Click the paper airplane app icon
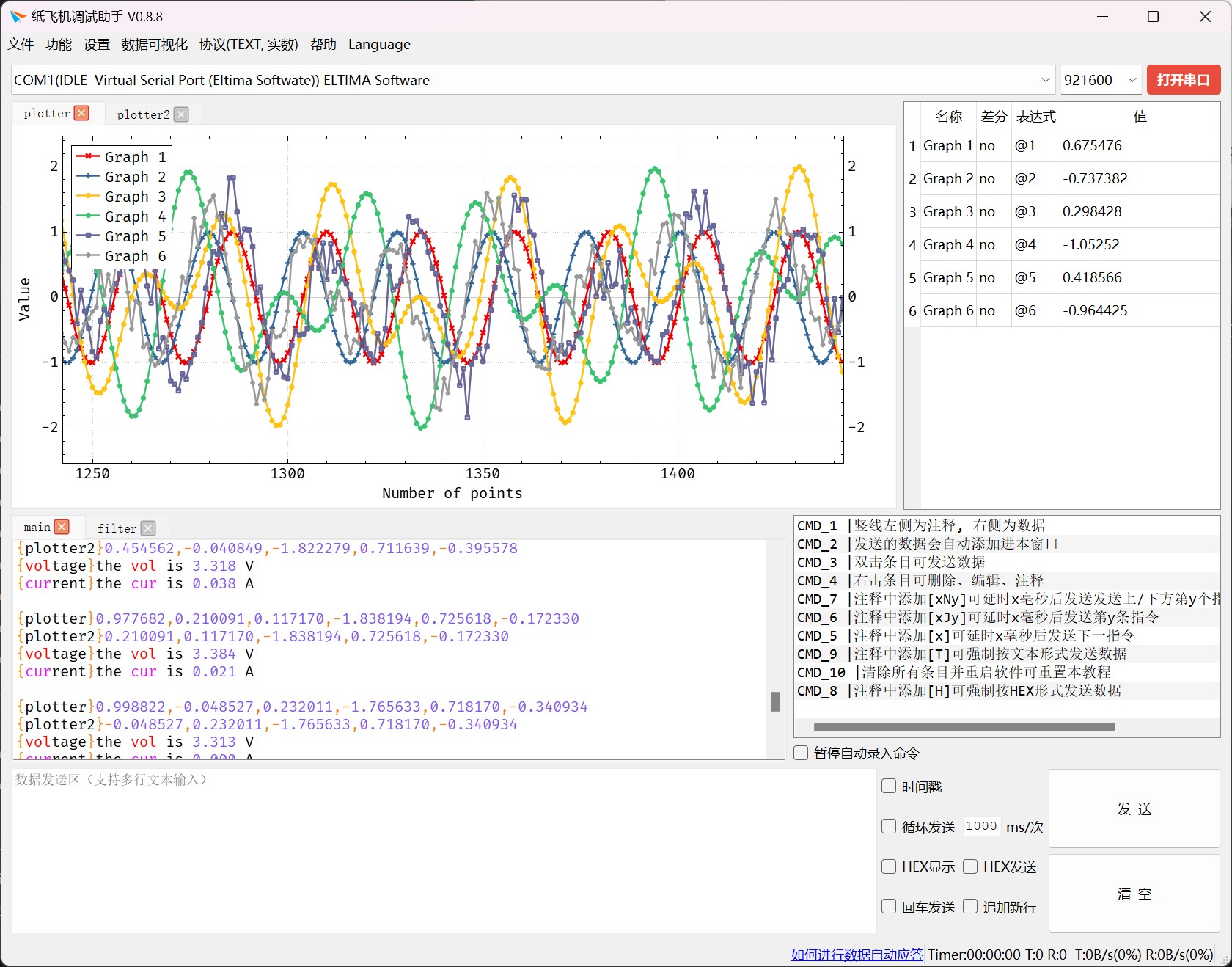This screenshot has height=967, width=1232. [18, 16]
